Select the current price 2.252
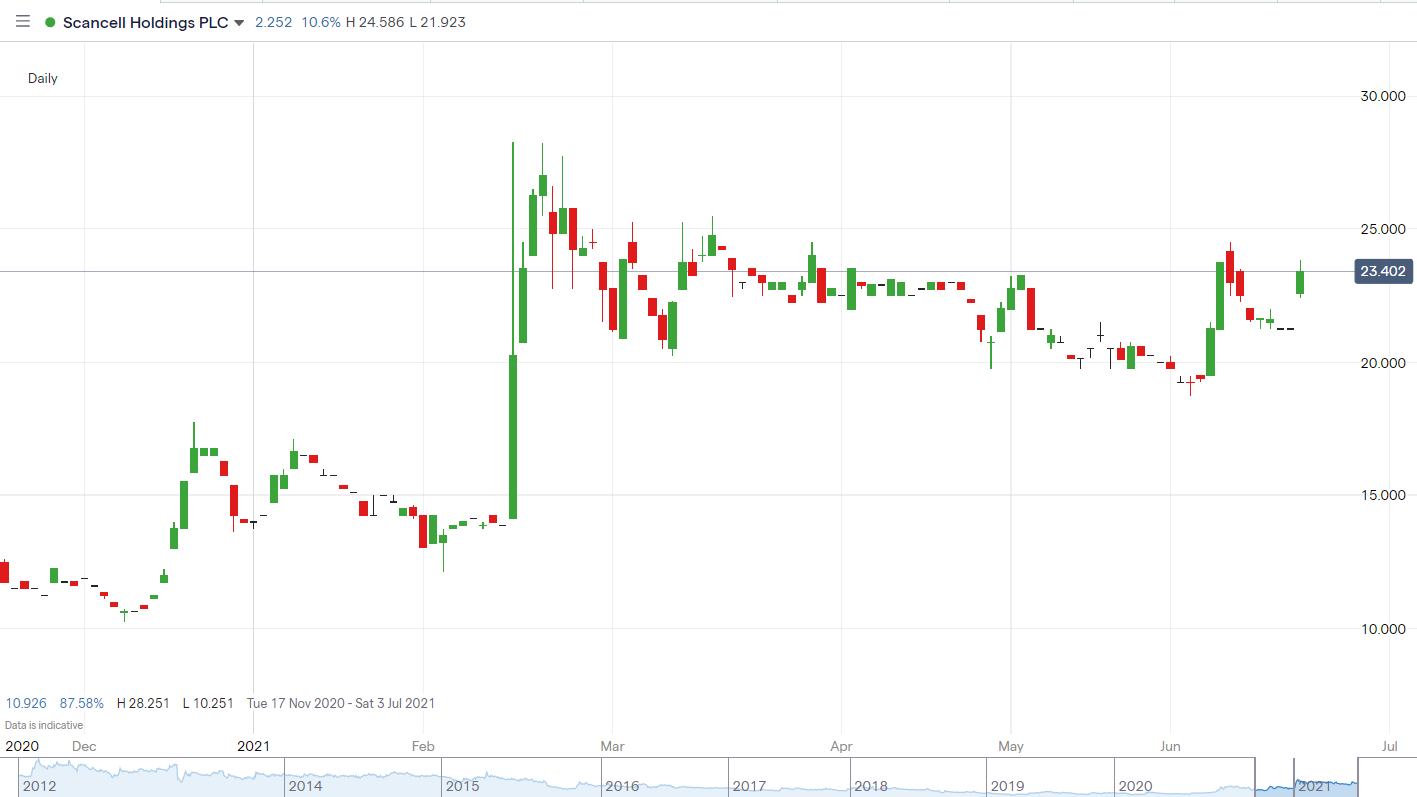1417x797 pixels. click(x=273, y=21)
